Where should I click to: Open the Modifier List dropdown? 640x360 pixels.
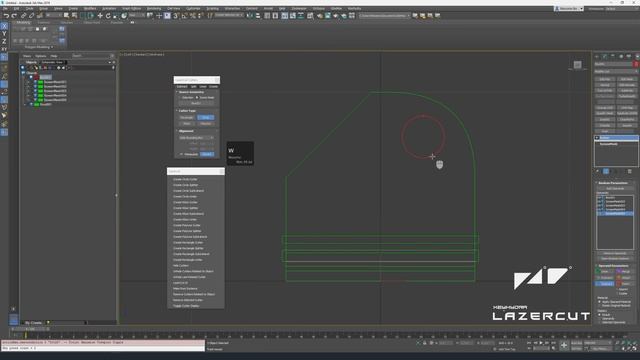pyautogui.click(x=616, y=71)
